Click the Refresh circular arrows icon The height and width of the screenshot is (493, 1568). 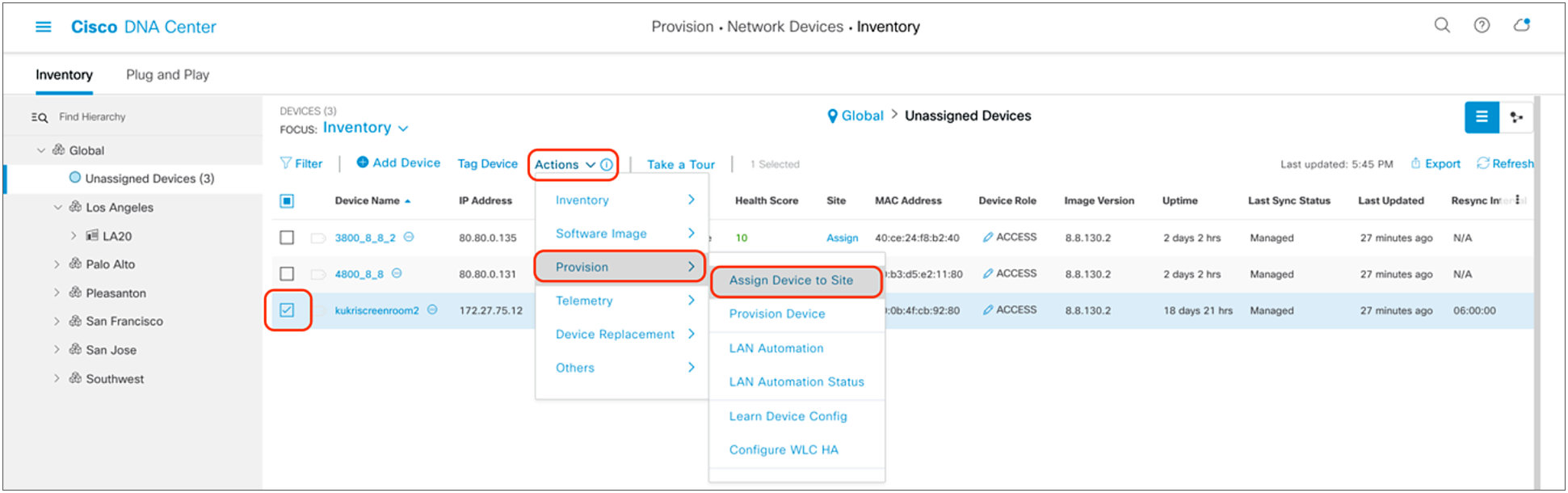1483,163
